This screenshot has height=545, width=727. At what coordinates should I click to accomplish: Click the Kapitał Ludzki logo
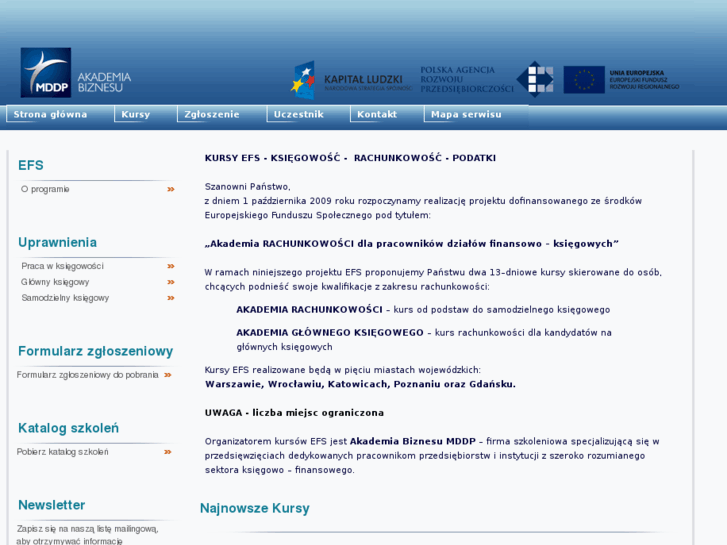pyautogui.click(x=351, y=80)
